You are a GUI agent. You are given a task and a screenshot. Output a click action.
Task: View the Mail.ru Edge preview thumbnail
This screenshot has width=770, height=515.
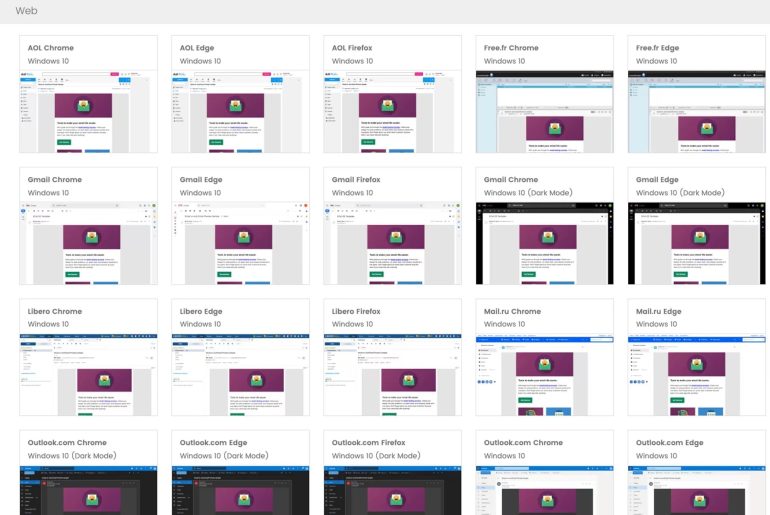coord(696,374)
